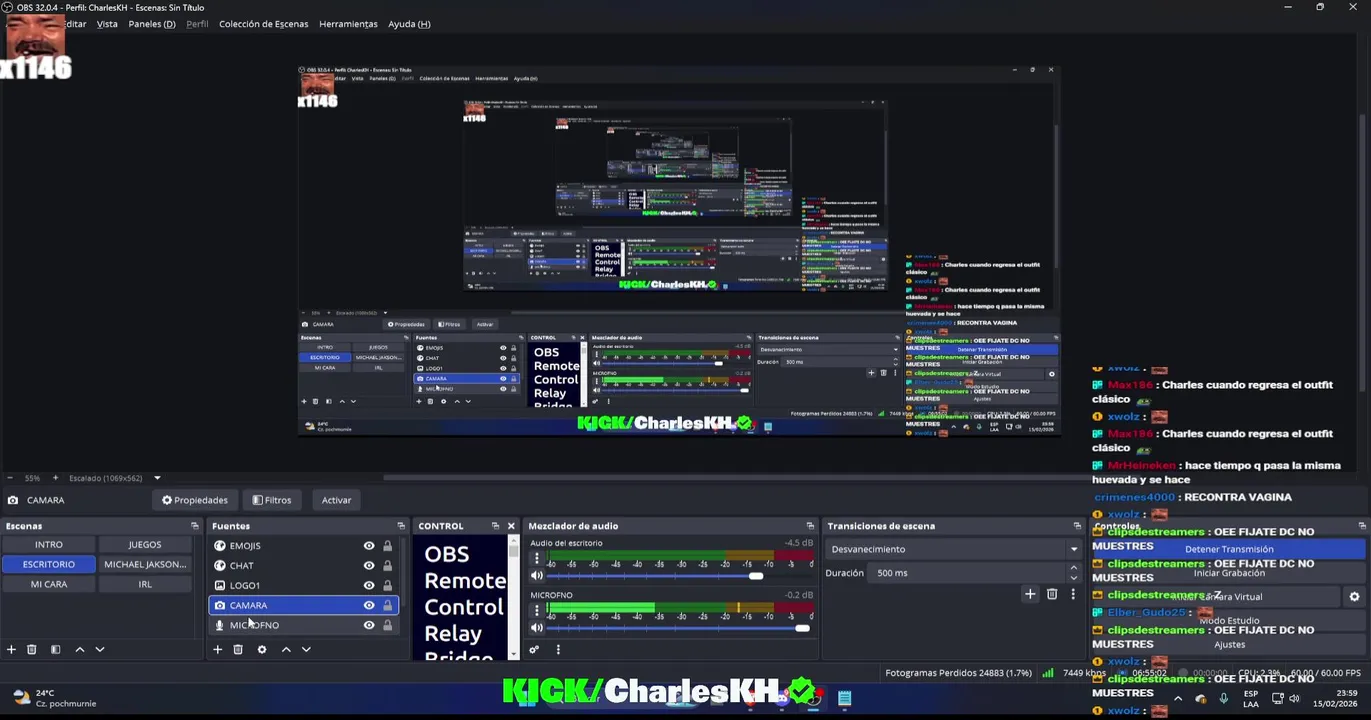1371x720 pixels.
Task: Remove selected scene with Escenas trash icon
Action: tap(31, 650)
